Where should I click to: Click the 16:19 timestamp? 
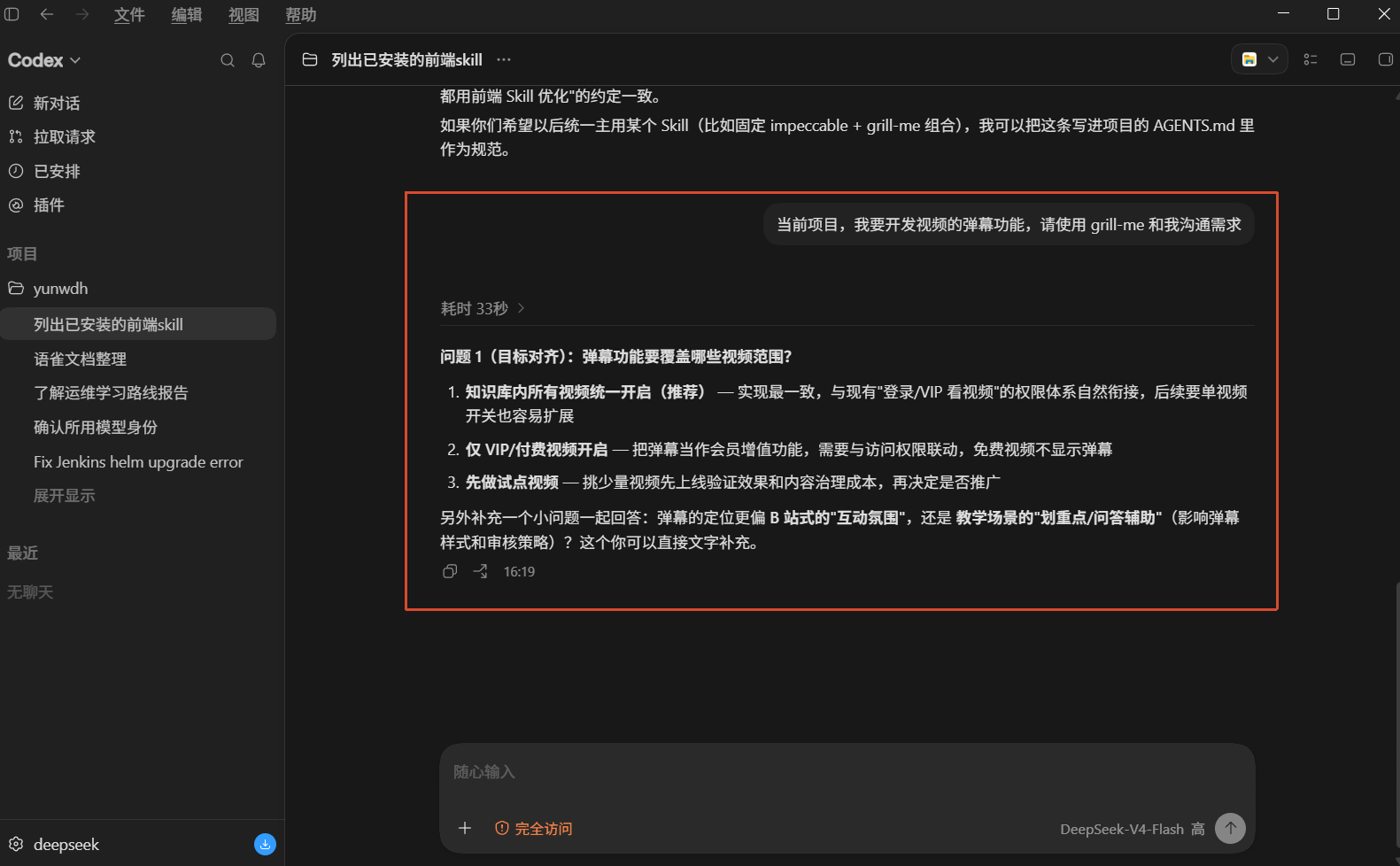coord(519,572)
